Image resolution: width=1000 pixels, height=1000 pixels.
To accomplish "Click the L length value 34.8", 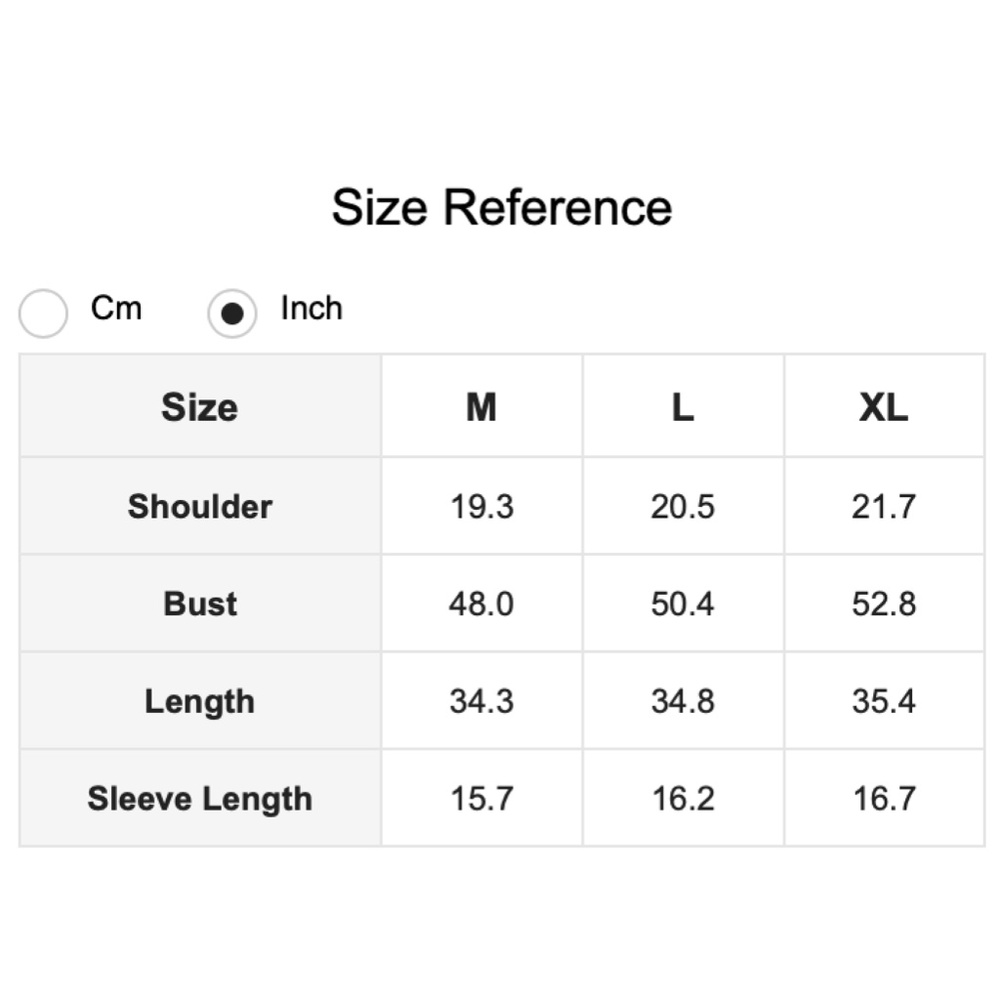I will click(683, 701).
